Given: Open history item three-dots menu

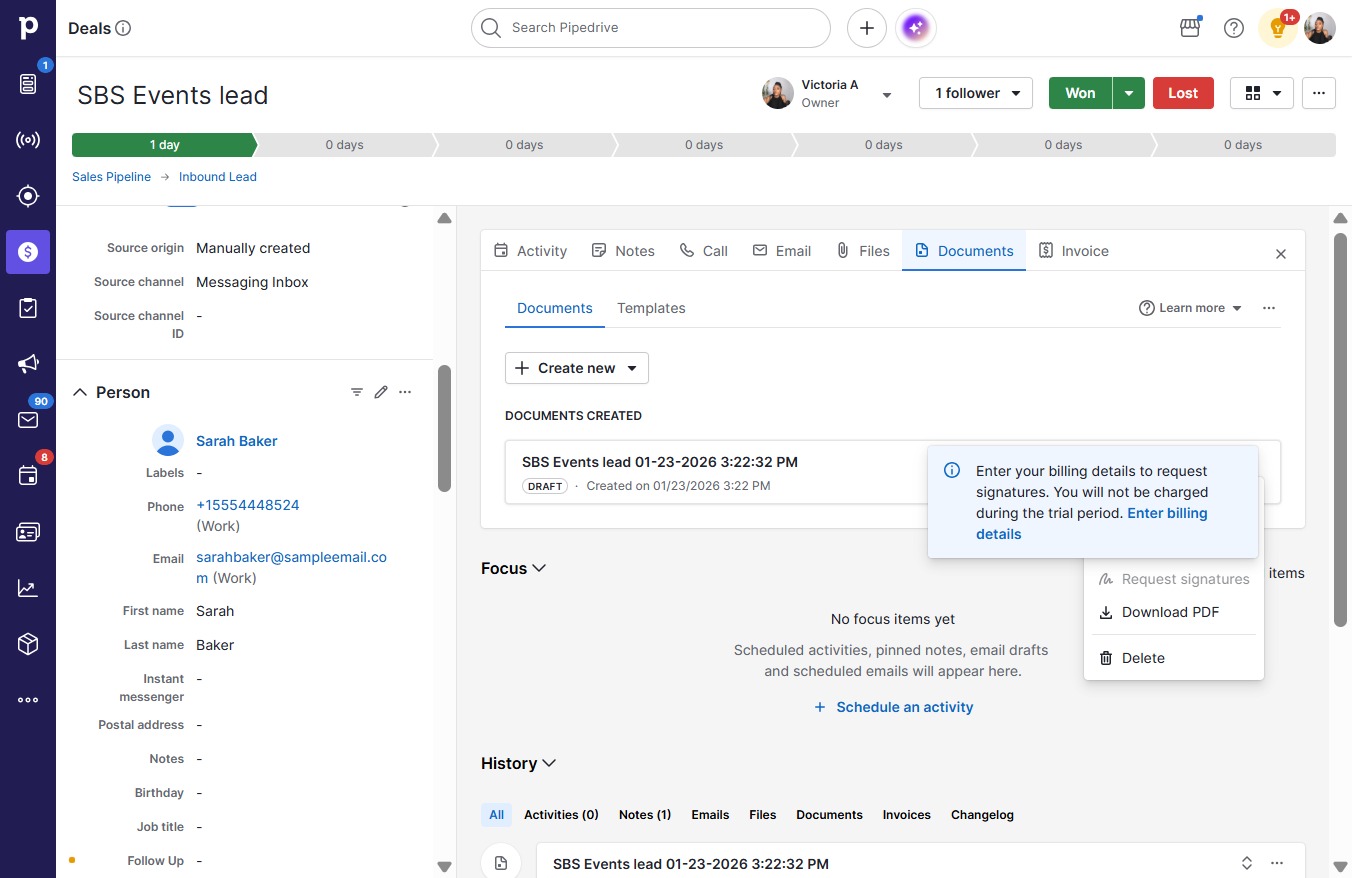Looking at the screenshot, I should tap(1277, 863).
